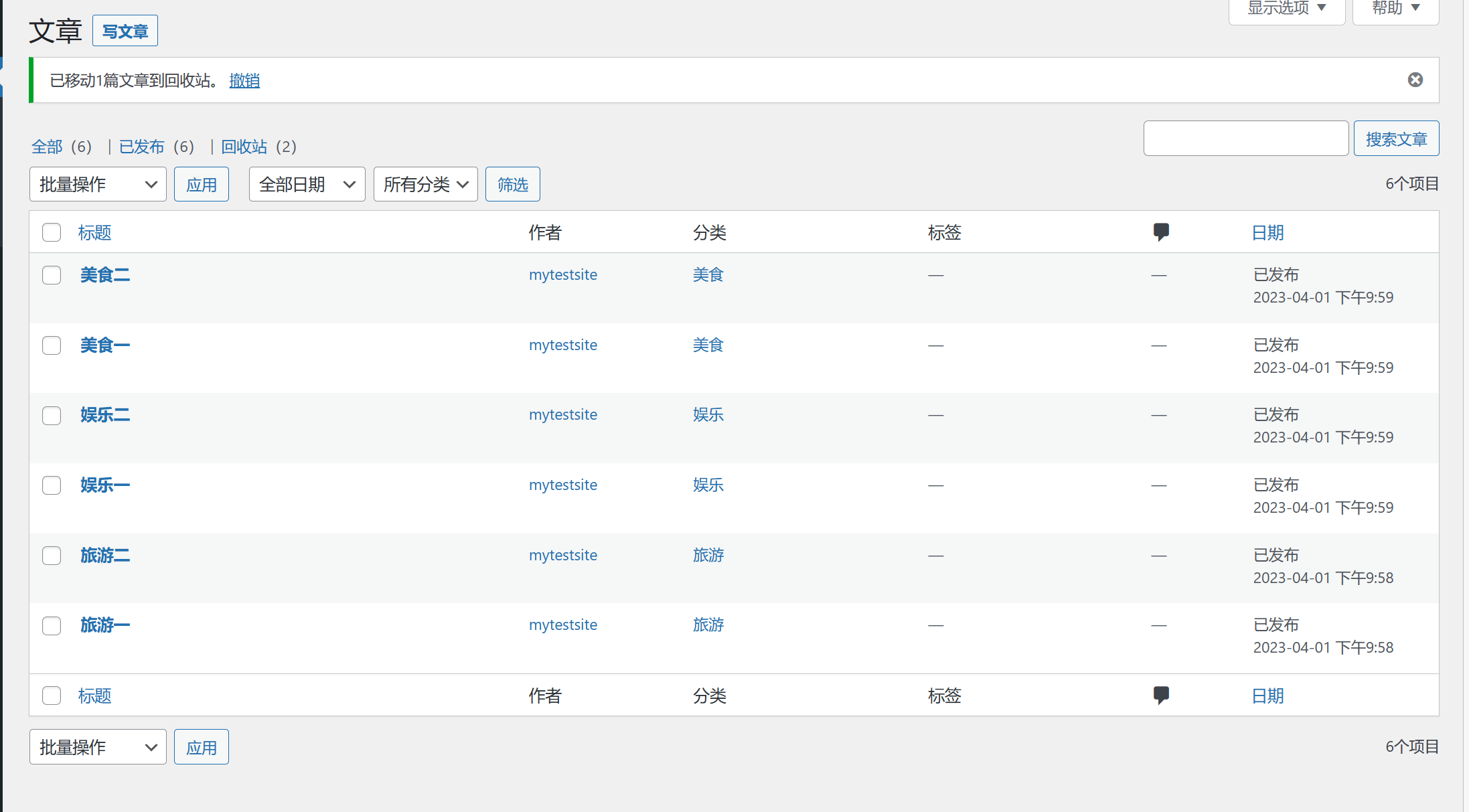This screenshot has height=812, width=1469.
Task: Open the 旅游二 post title link
Action: coord(105,555)
